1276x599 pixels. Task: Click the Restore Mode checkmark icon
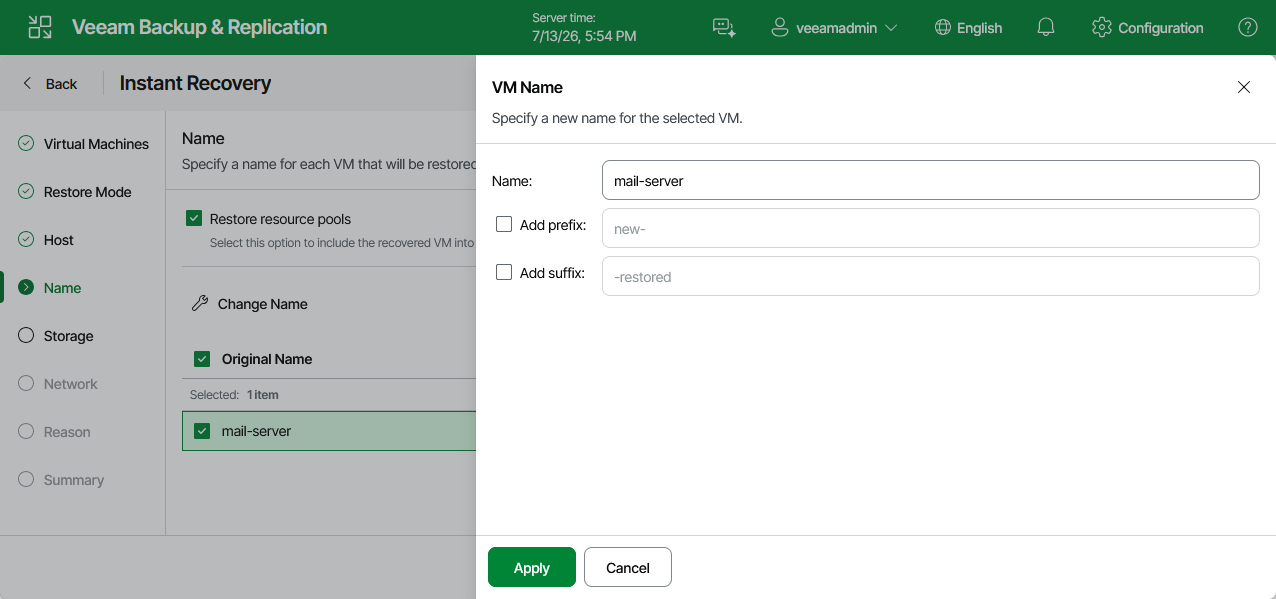[x=26, y=192]
